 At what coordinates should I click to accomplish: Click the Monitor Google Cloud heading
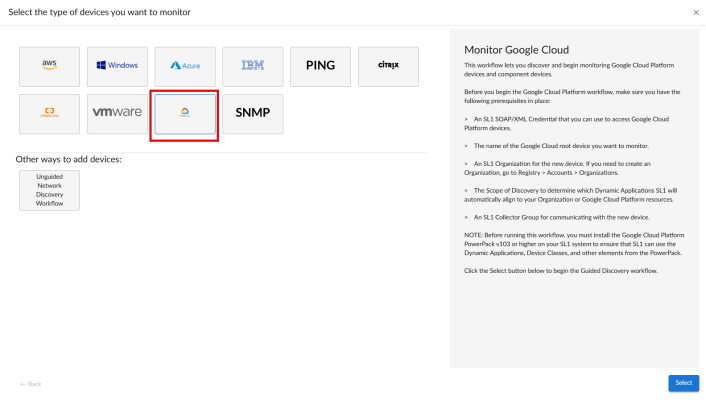point(516,50)
